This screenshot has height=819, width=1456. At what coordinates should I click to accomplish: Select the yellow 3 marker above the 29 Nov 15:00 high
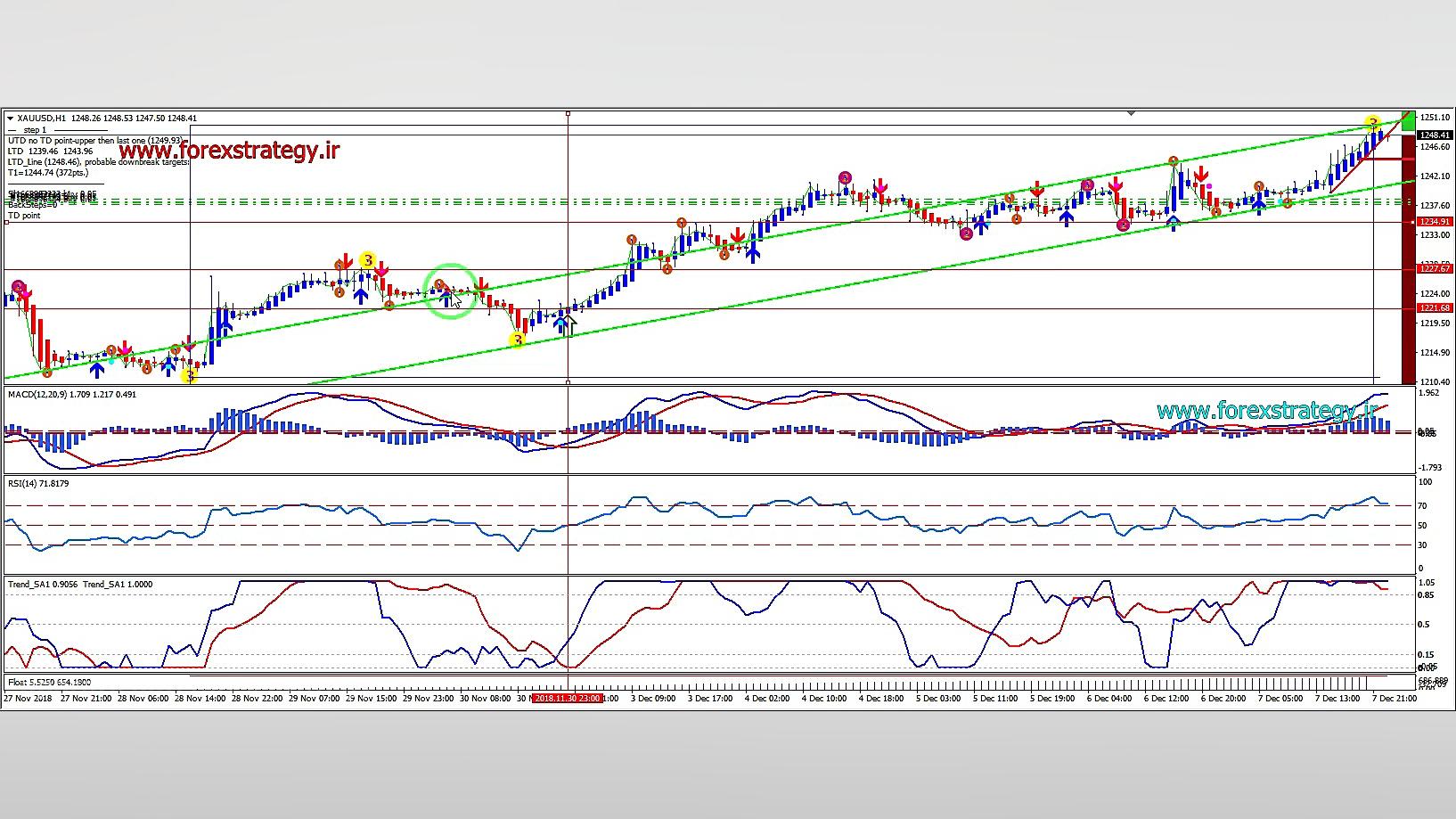pos(367,261)
